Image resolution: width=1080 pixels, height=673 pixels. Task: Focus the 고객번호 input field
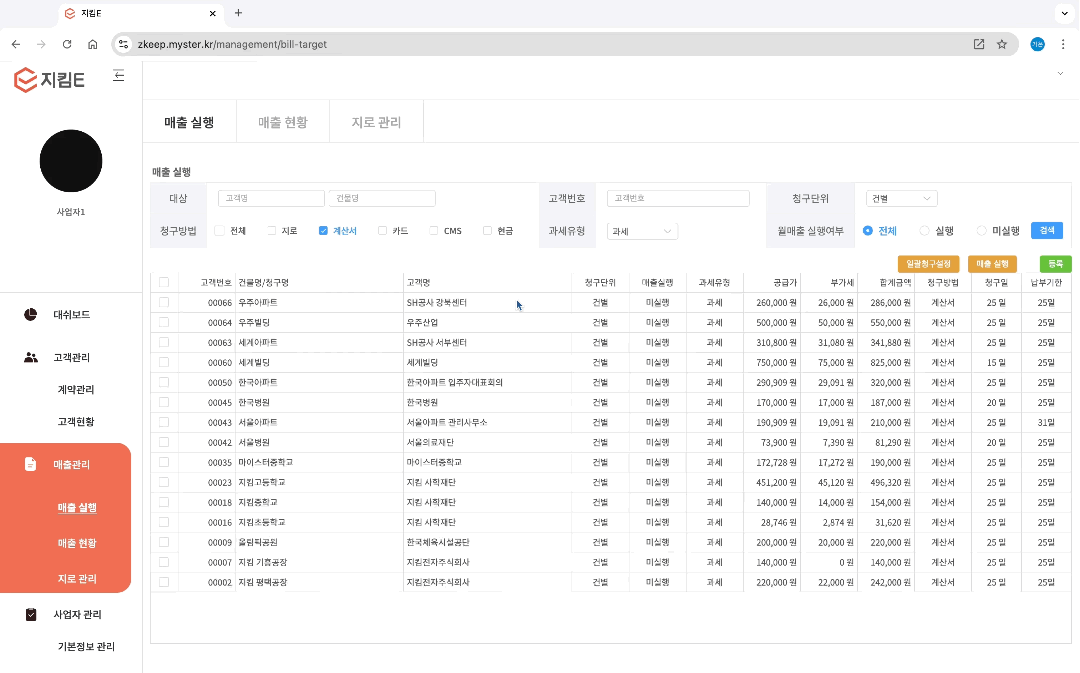pos(678,199)
